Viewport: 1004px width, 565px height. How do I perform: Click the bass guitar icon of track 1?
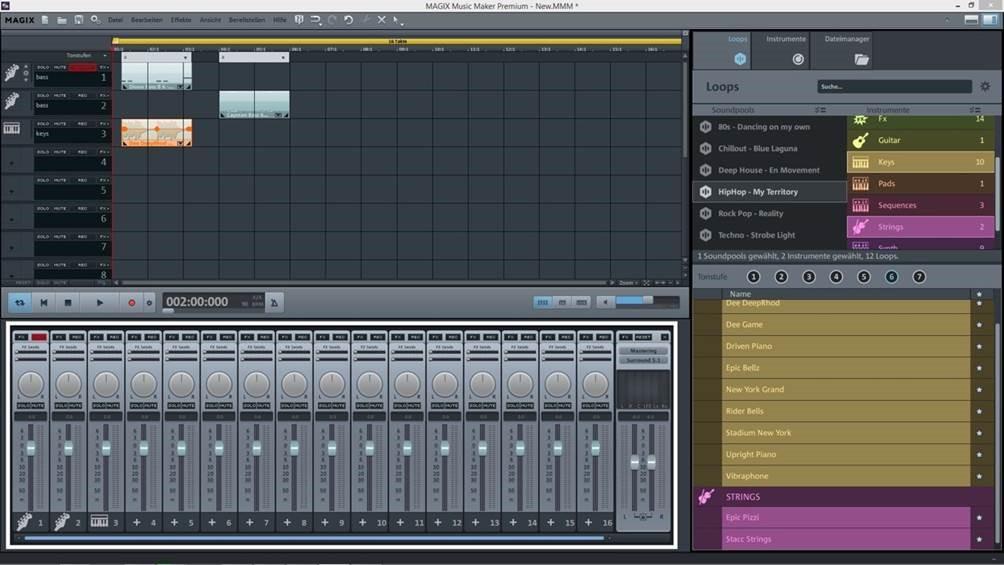pyautogui.click(x=12, y=73)
